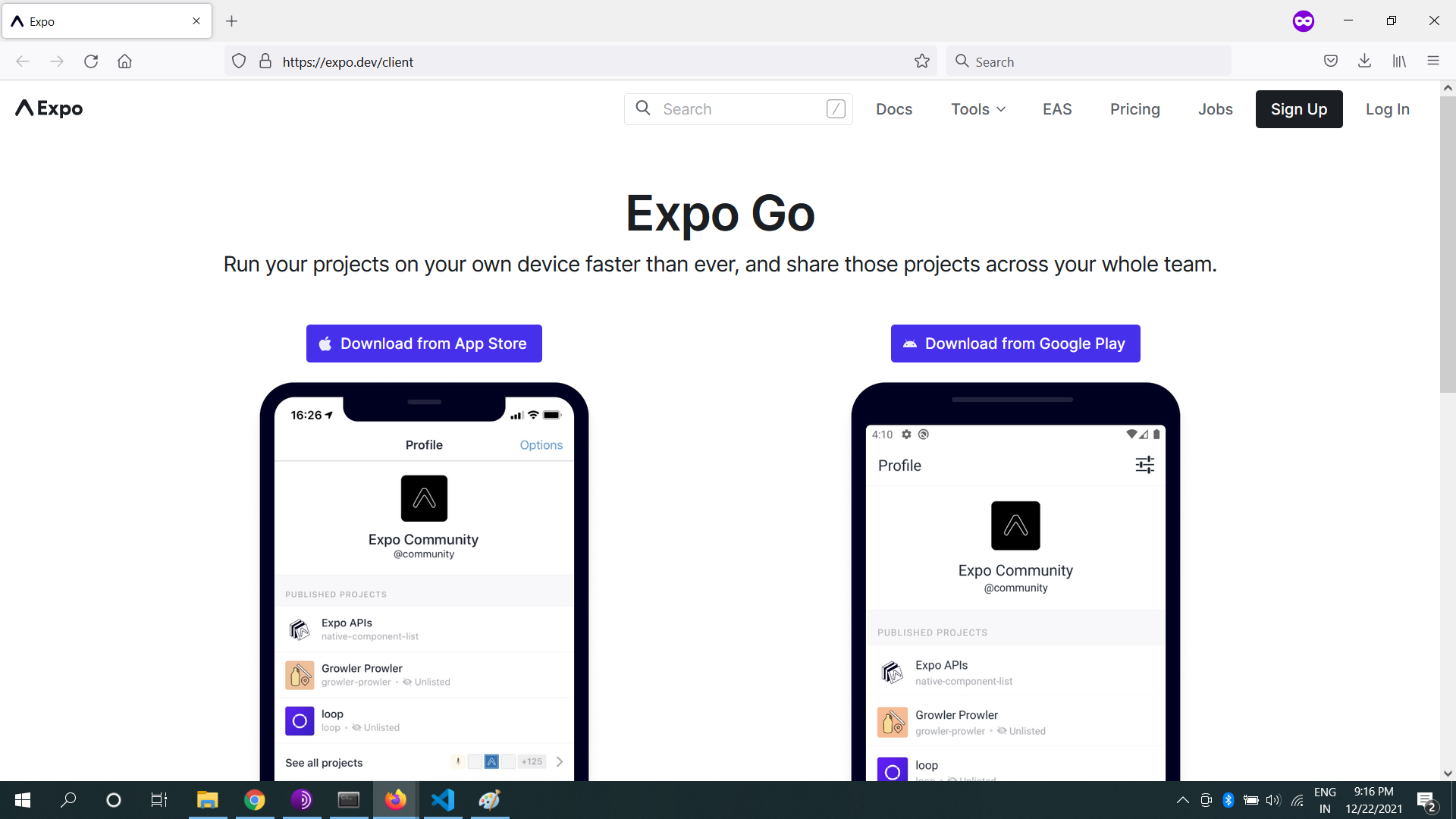
Task: Reload the page with the refresh icon
Action: pos(91,61)
